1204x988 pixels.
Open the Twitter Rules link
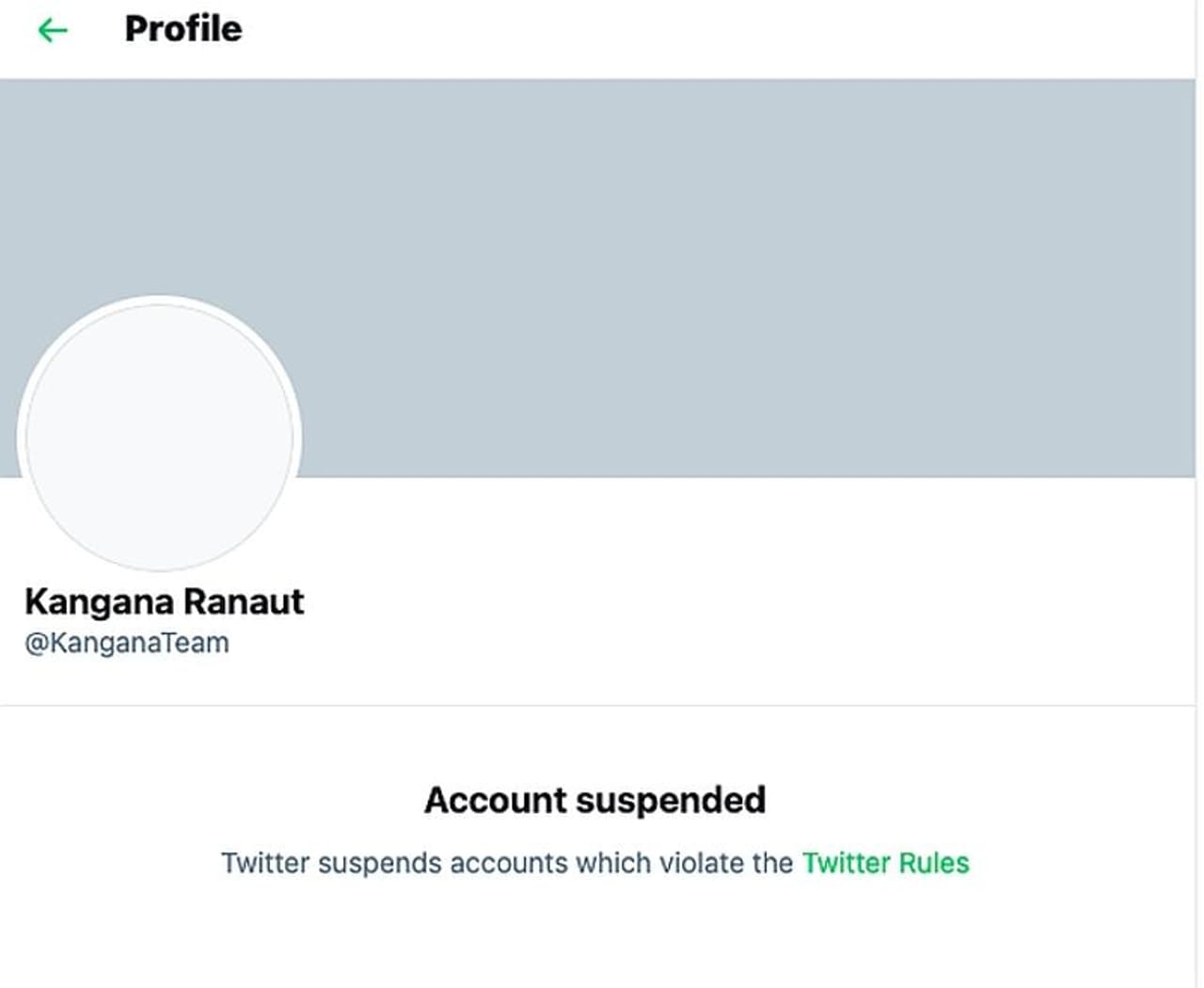pos(885,863)
